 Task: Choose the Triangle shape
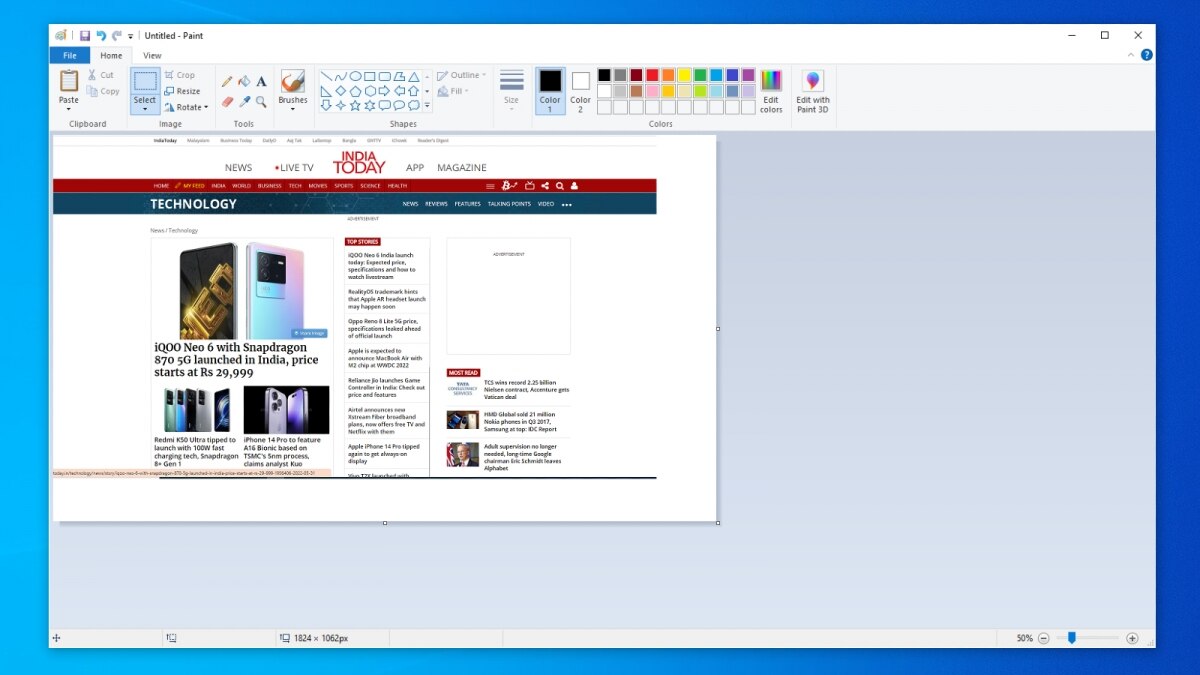414,76
